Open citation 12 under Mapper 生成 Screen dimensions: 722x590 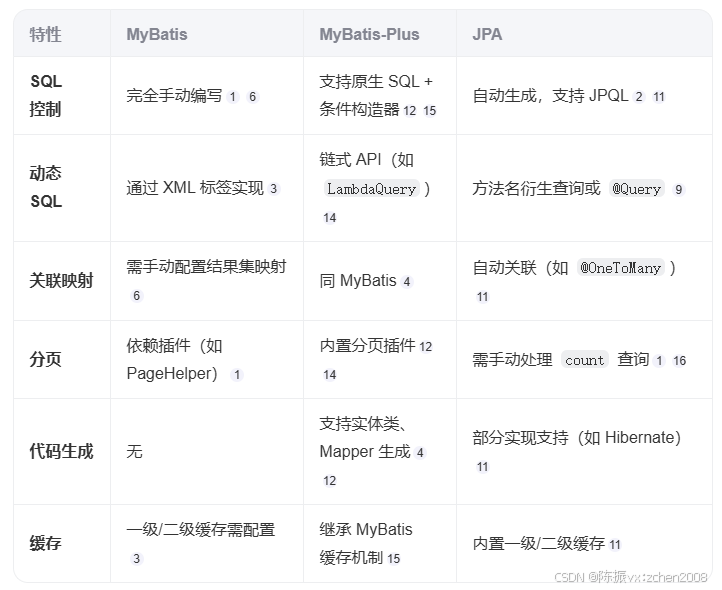tap(330, 481)
